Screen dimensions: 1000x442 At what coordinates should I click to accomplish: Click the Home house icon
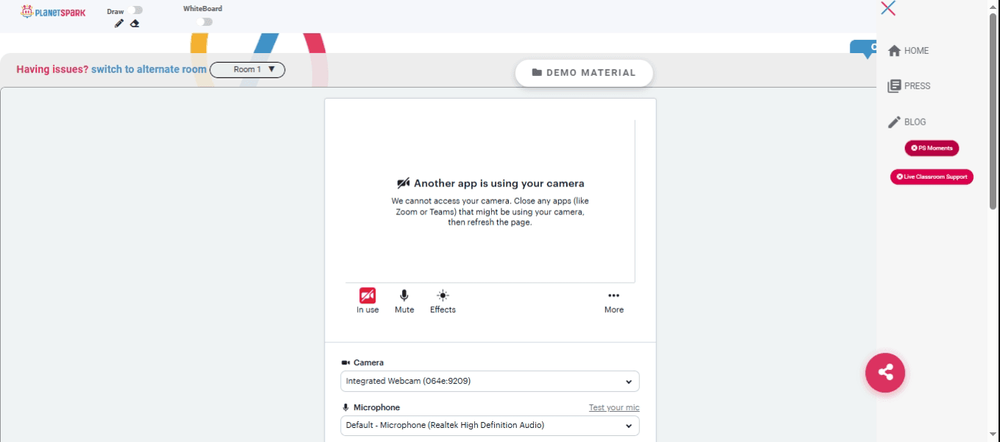coord(894,51)
